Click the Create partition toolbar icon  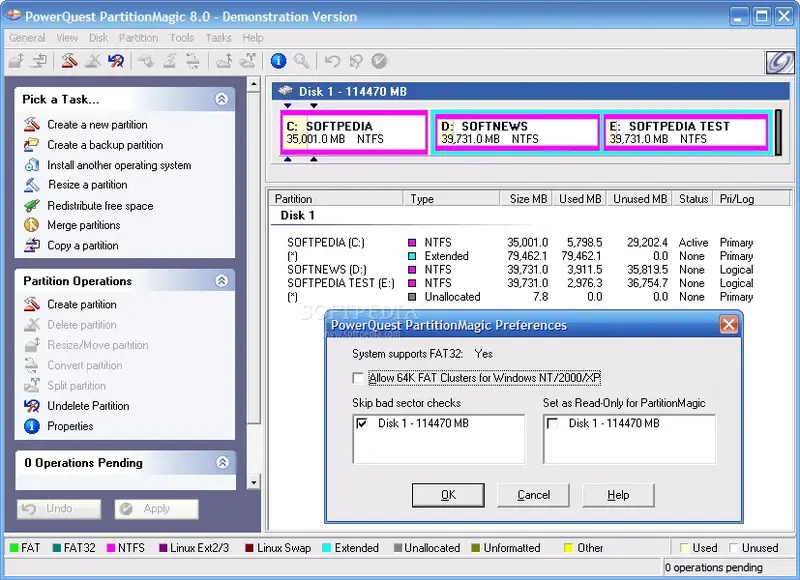(69, 61)
